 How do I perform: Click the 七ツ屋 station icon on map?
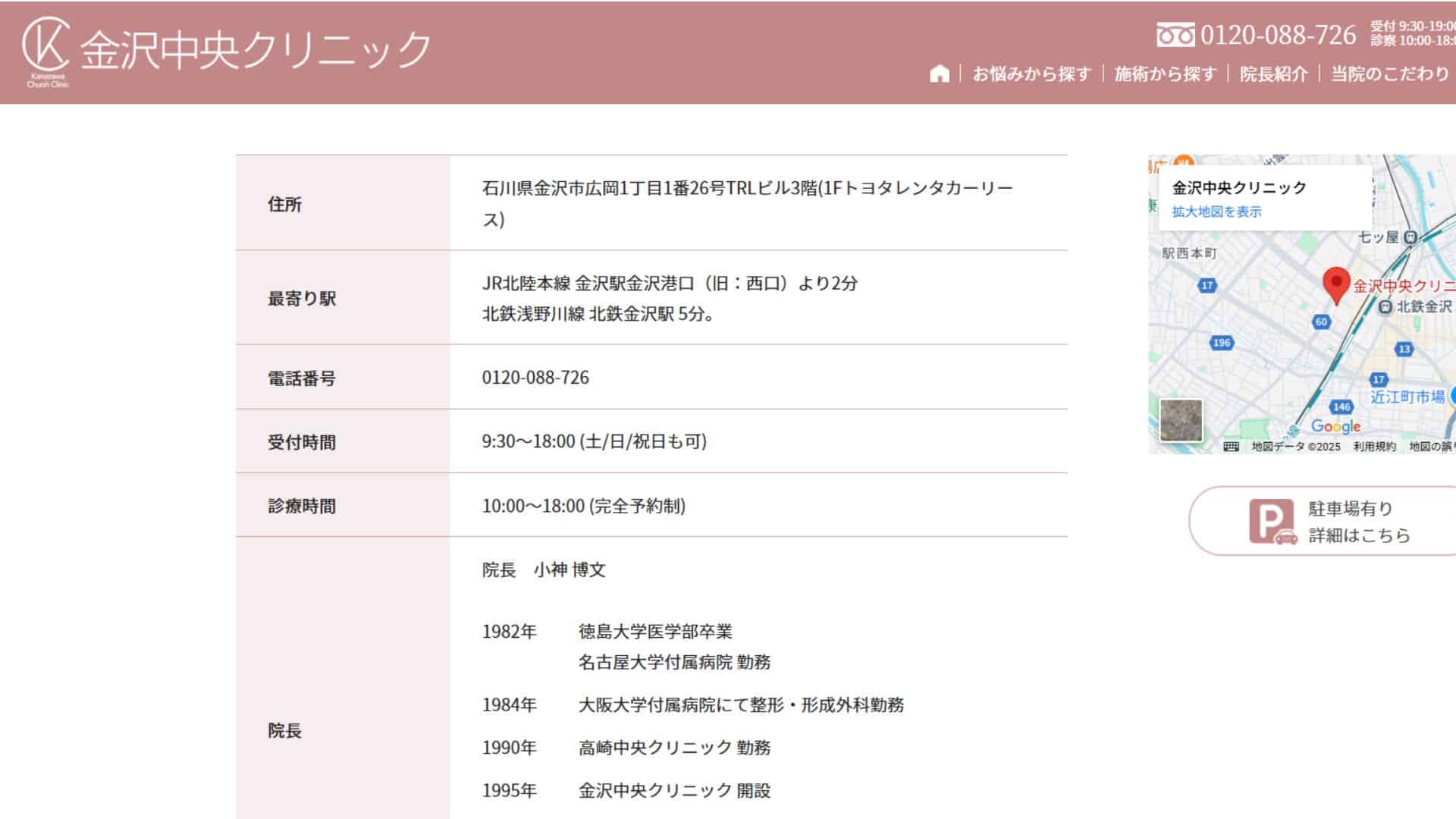pyautogui.click(x=1410, y=237)
